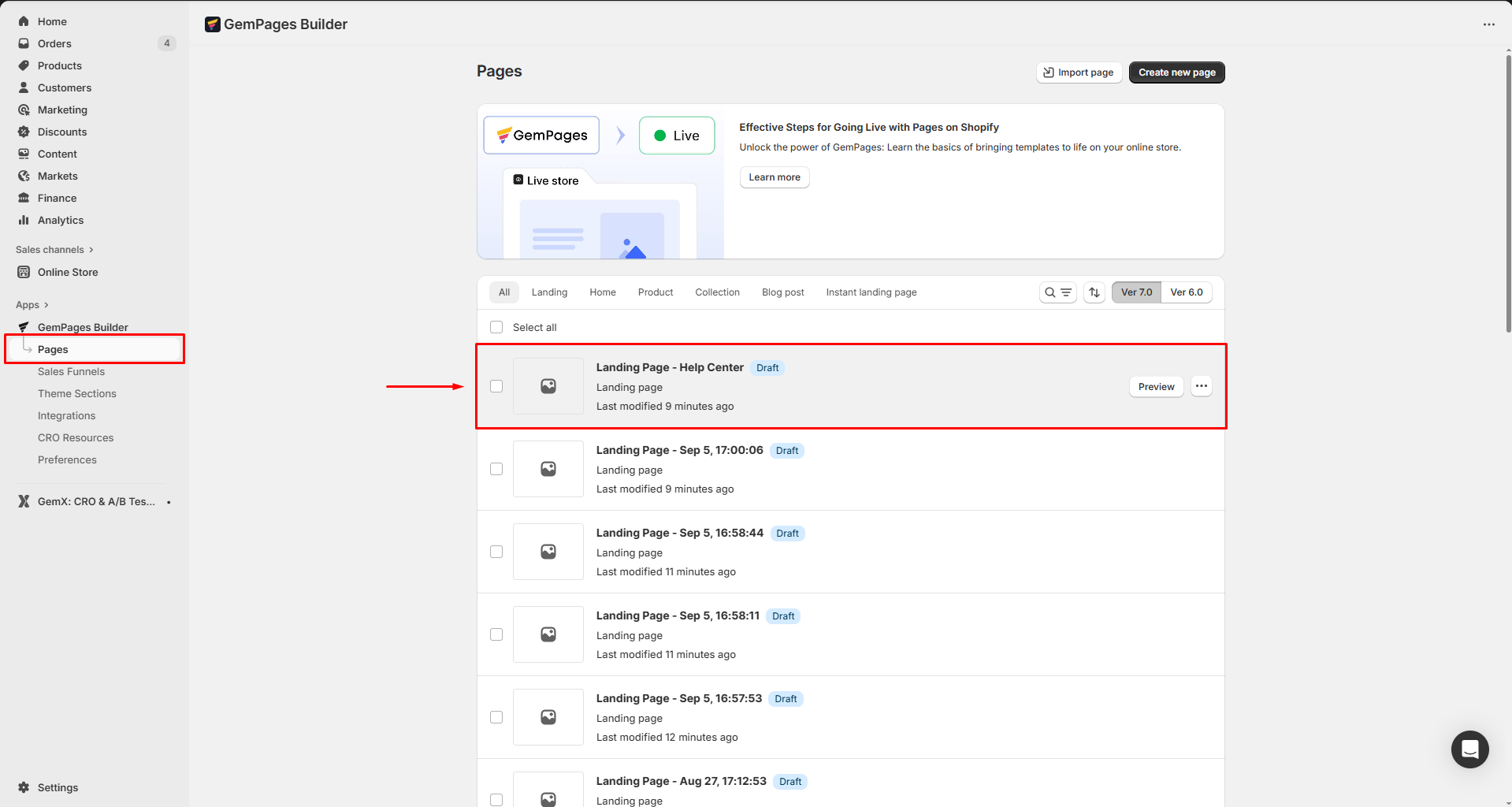Viewport: 1512px width, 807px height.
Task: Click the Create new page button
Action: (x=1176, y=73)
